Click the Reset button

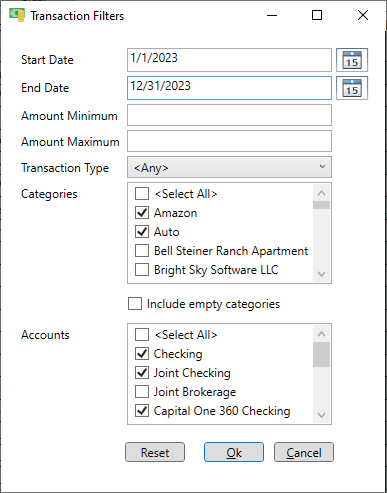click(155, 452)
